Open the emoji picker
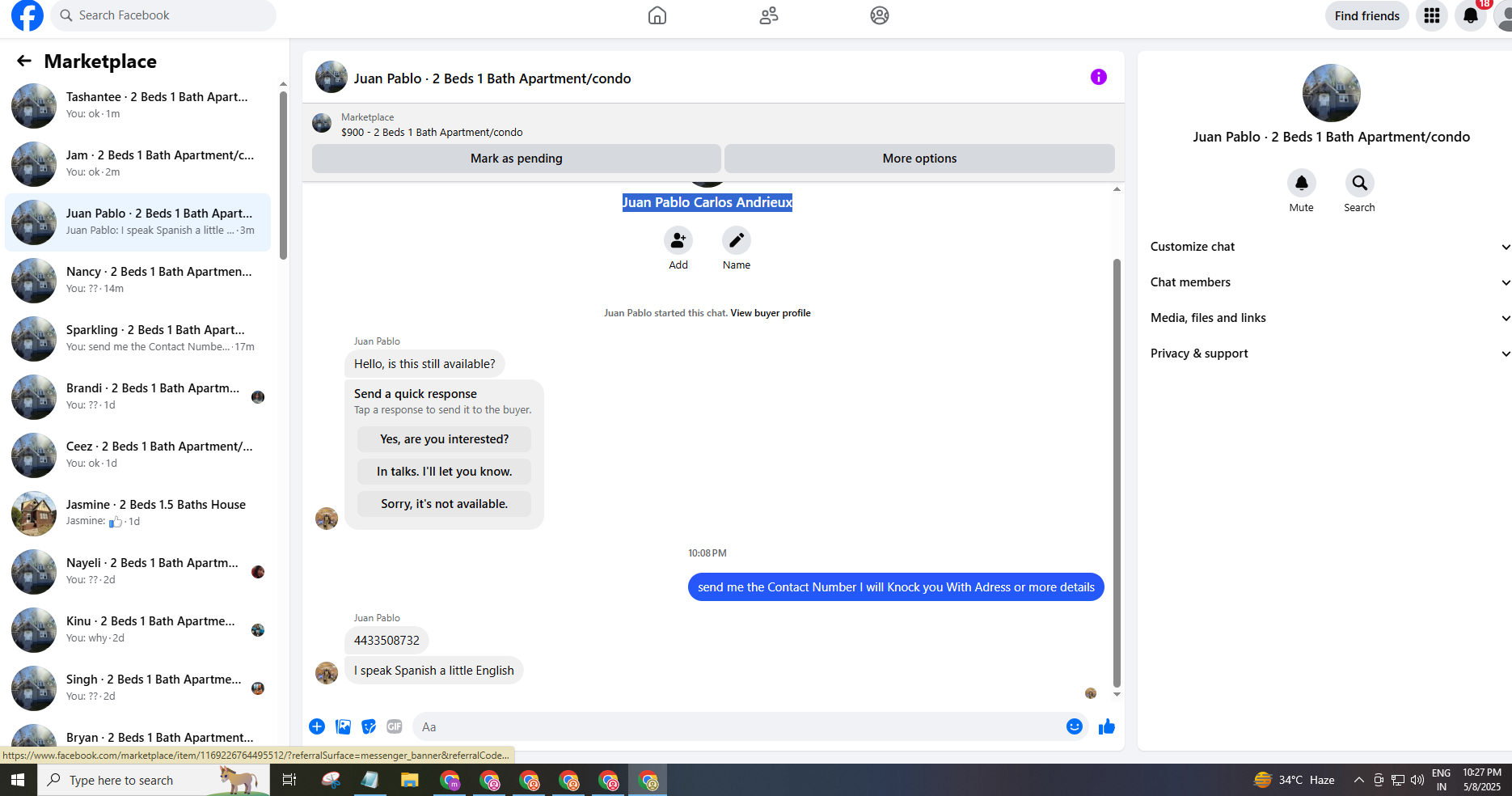This screenshot has height=796, width=1512. [x=1075, y=726]
